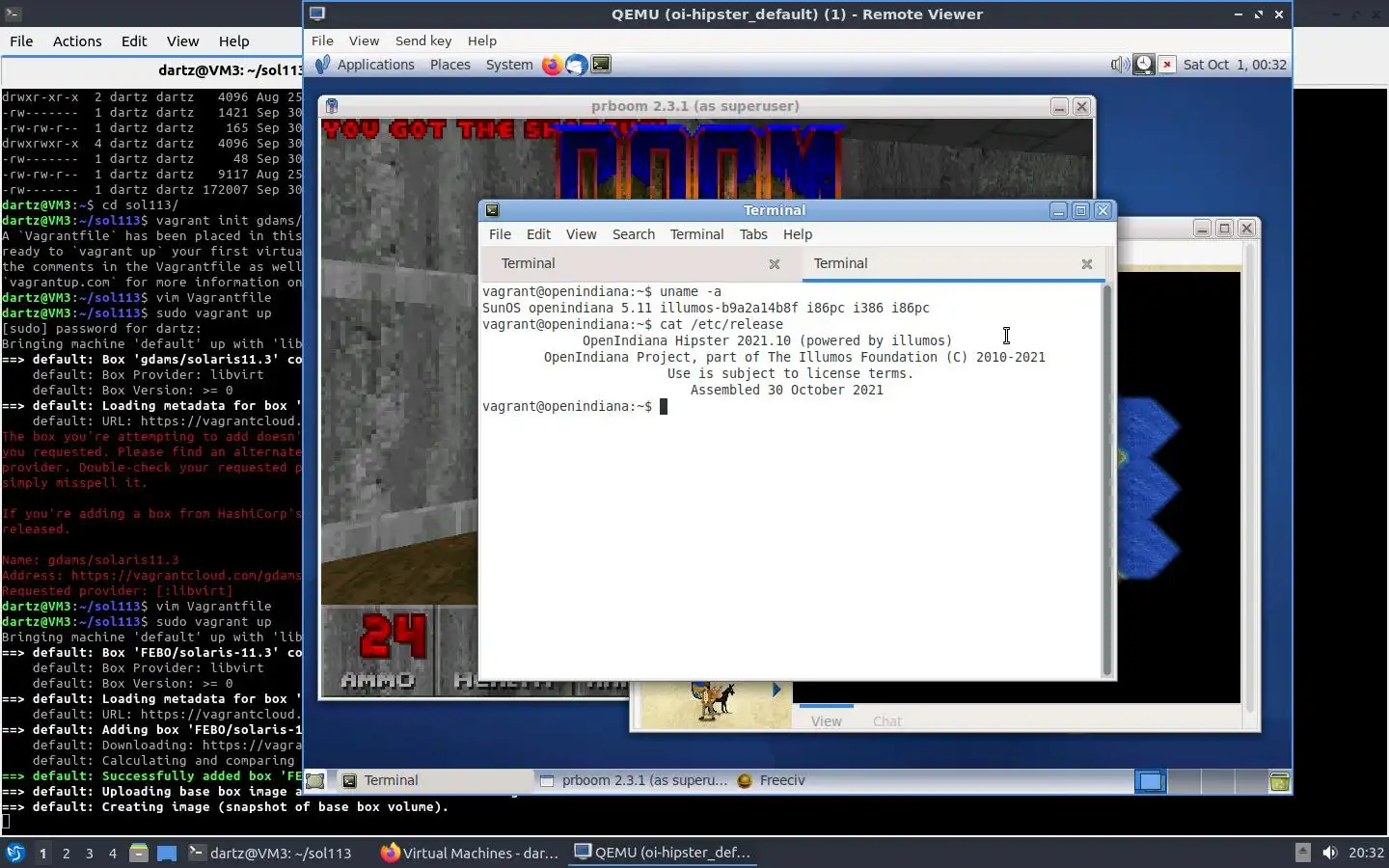1389x868 pixels.
Task: Open Edit menu of guest Terminal window
Action: pyautogui.click(x=538, y=234)
